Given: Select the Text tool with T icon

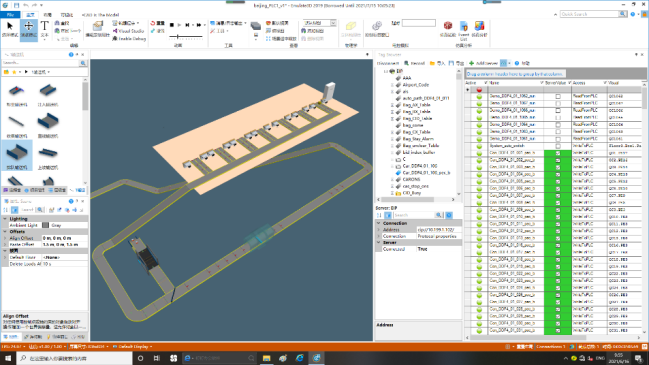Looking at the screenshot, I should [x=45, y=29].
